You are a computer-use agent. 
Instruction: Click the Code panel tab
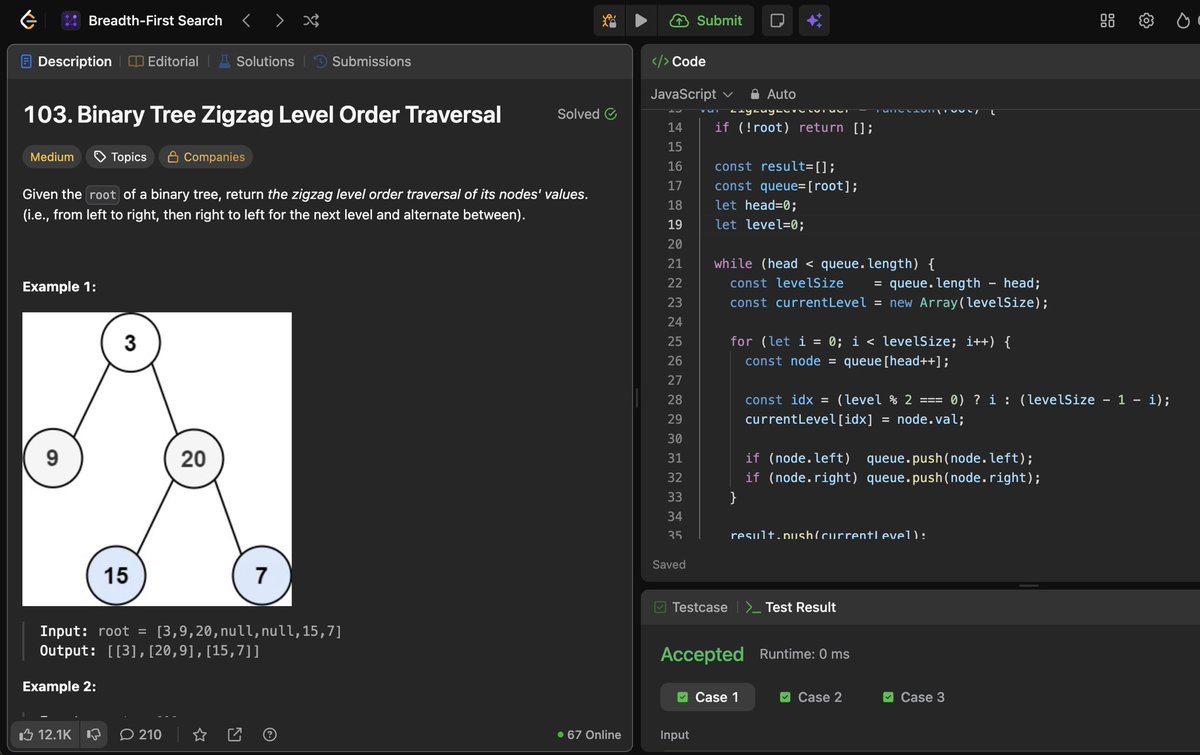pyautogui.click(x=679, y=61)
